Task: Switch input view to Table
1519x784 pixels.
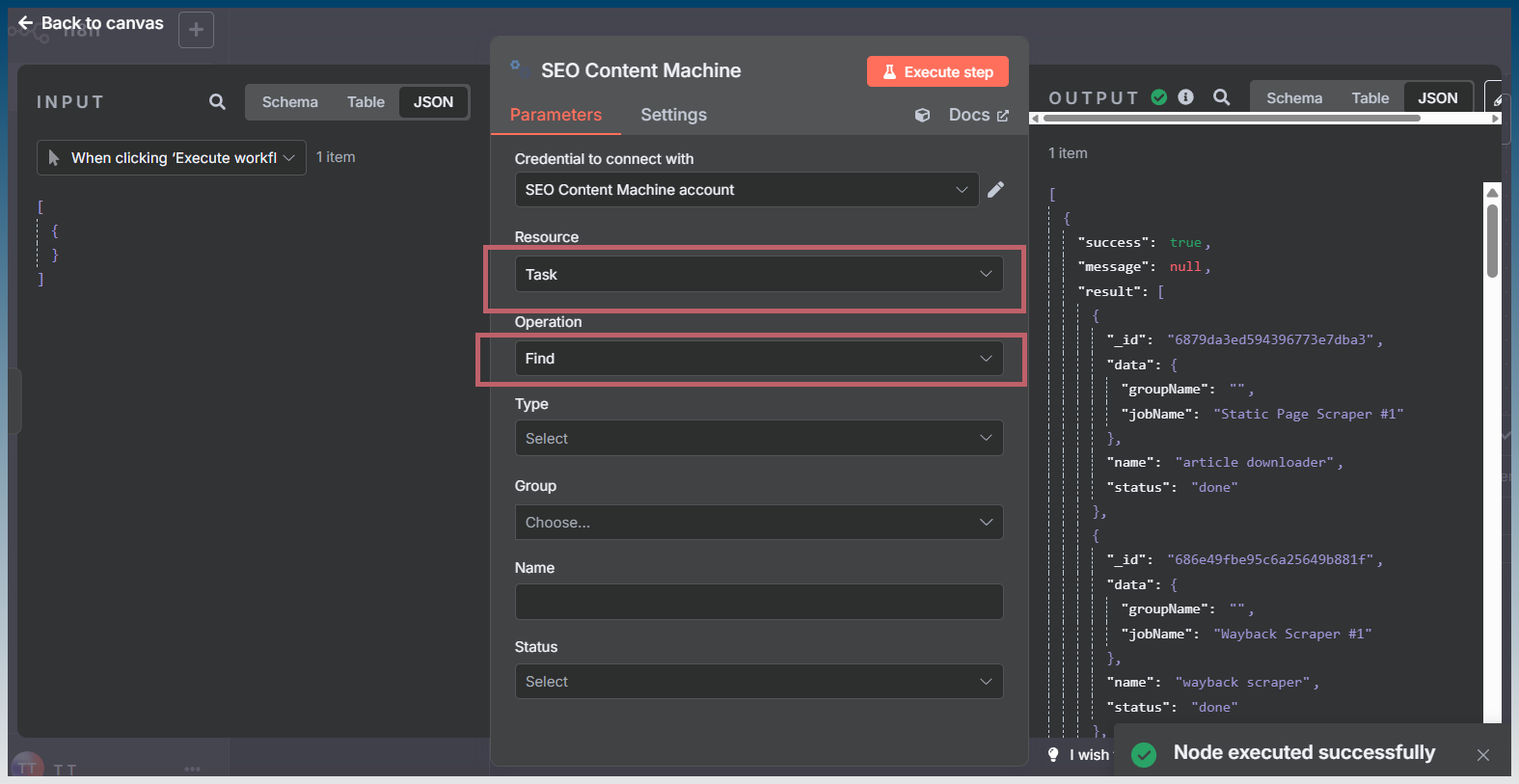Action: click(366, 101)
